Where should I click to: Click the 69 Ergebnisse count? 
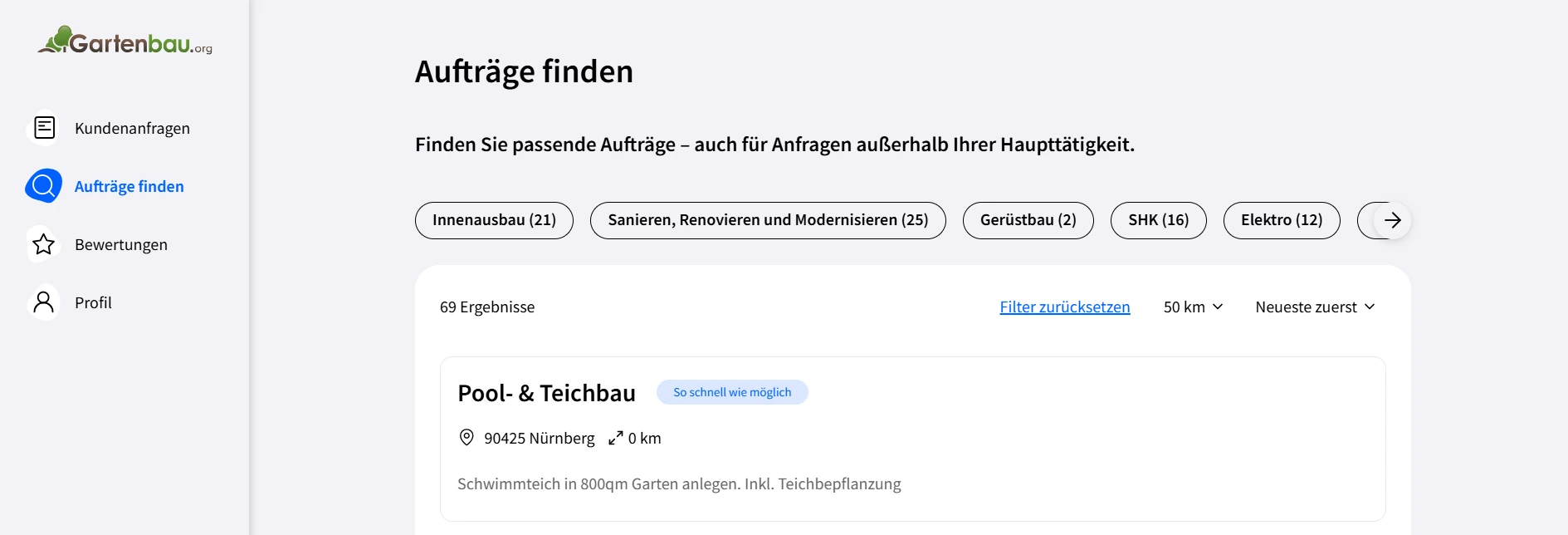point(487,307)
